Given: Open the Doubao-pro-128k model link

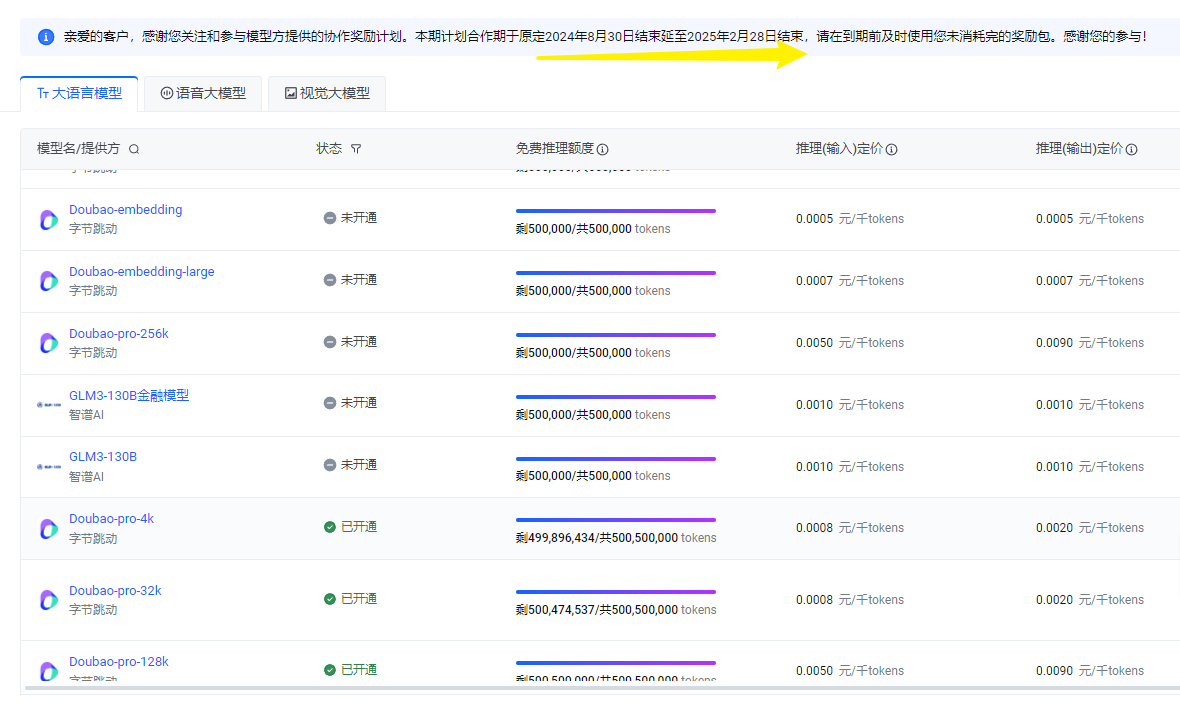Looking at the screenshot, I should (118, 662).
